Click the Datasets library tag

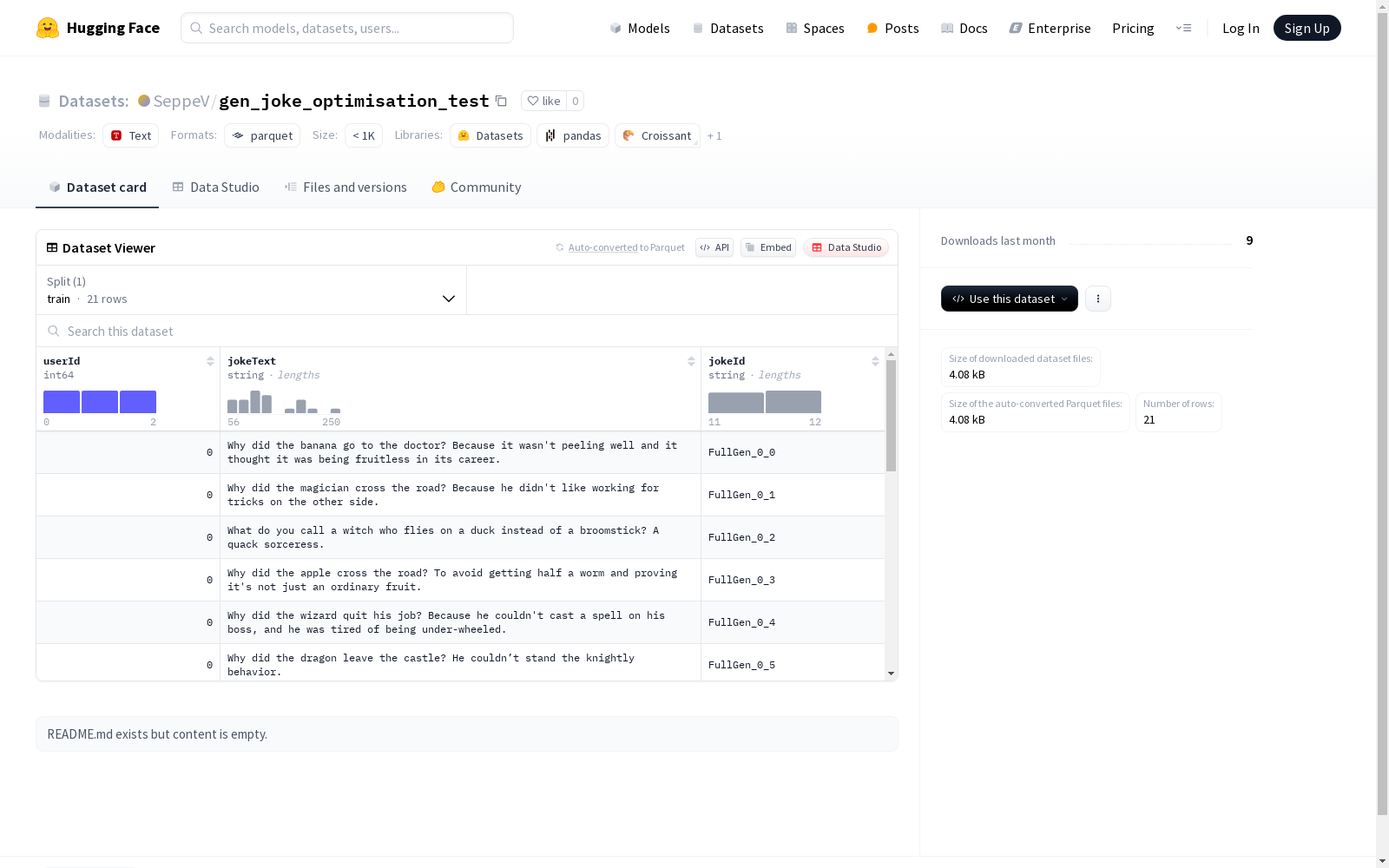(490, 135)
